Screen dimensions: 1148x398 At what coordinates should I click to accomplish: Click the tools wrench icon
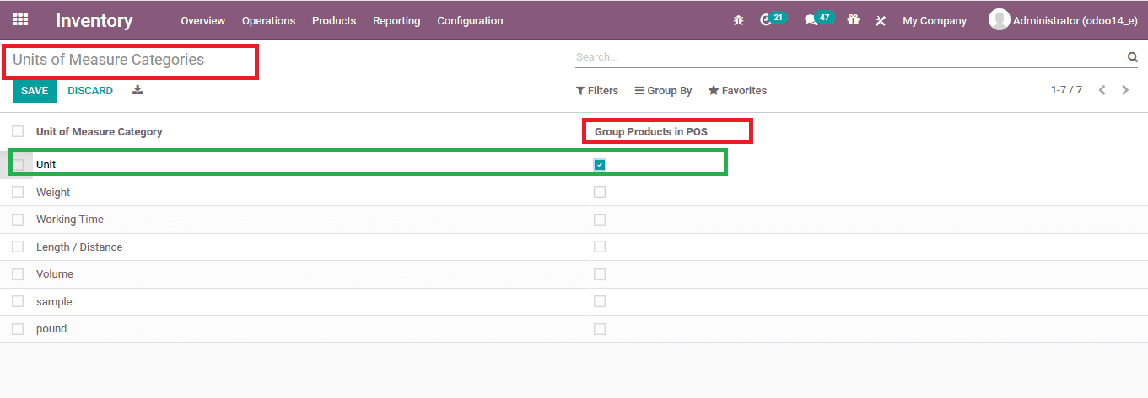pyautogui.click(x=881, y=20)
